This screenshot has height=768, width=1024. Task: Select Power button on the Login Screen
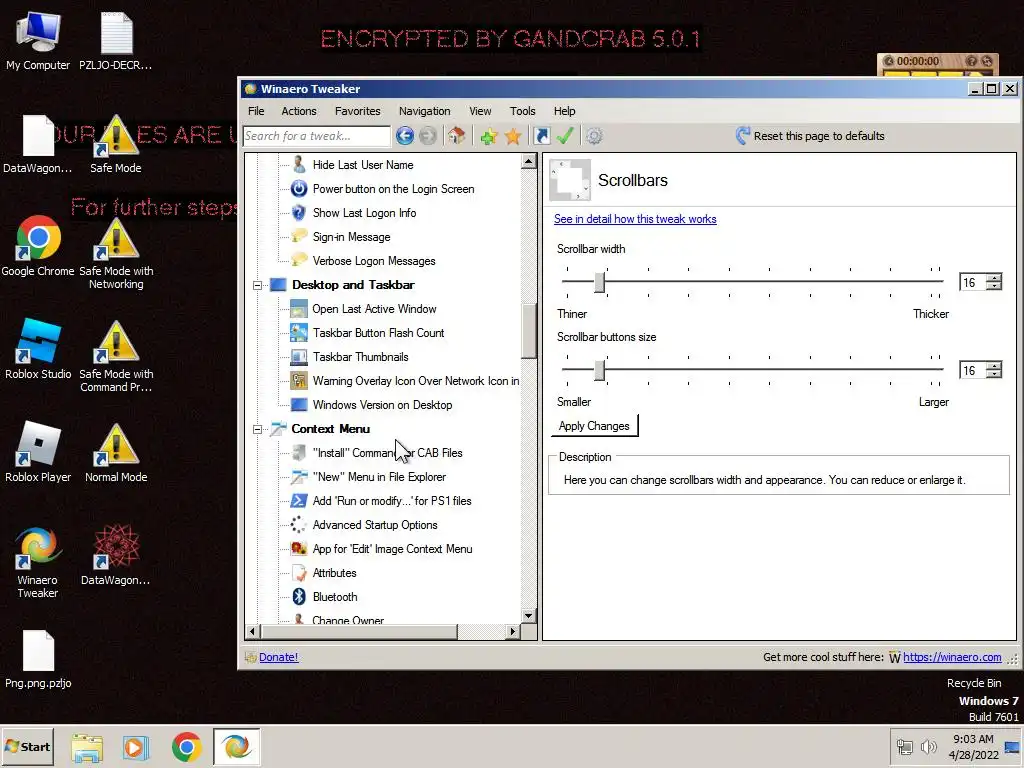point(393,189)
